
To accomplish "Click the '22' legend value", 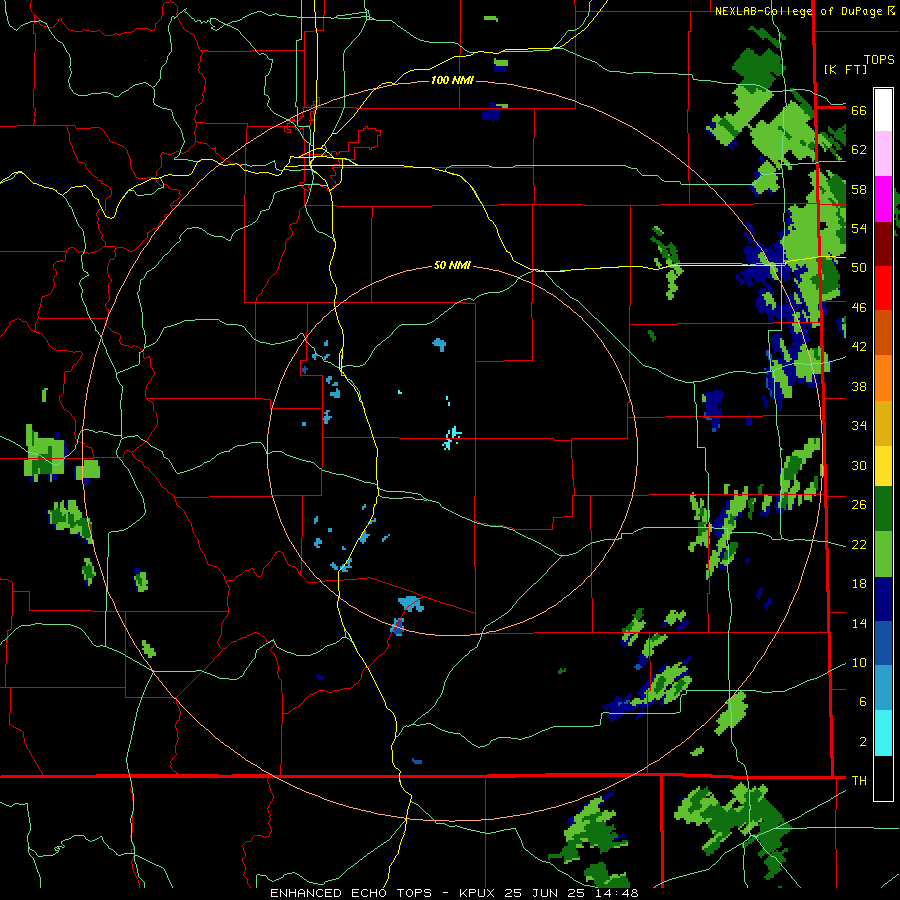I will tap(859, 544).
